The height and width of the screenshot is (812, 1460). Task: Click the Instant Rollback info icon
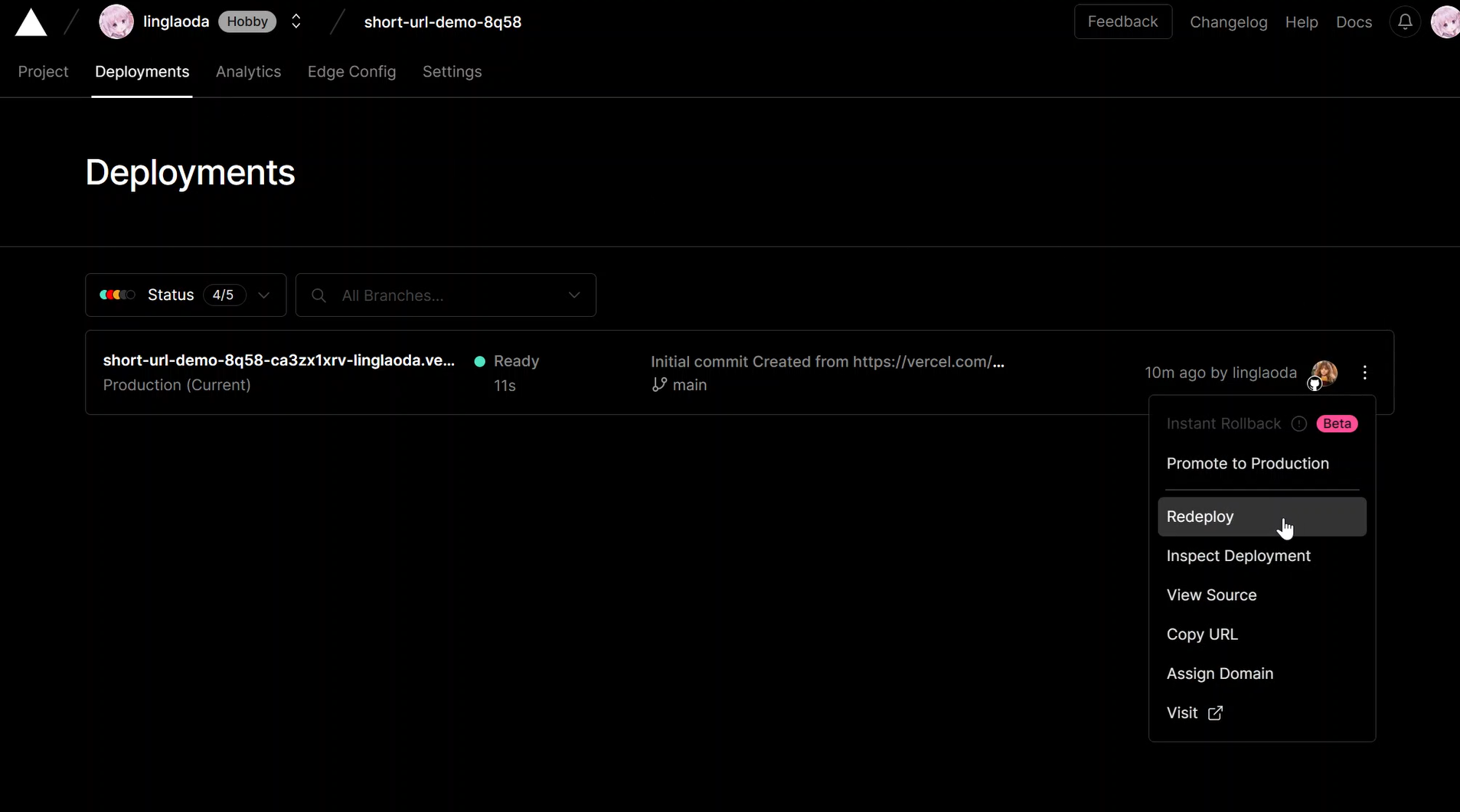(1299, 424)
